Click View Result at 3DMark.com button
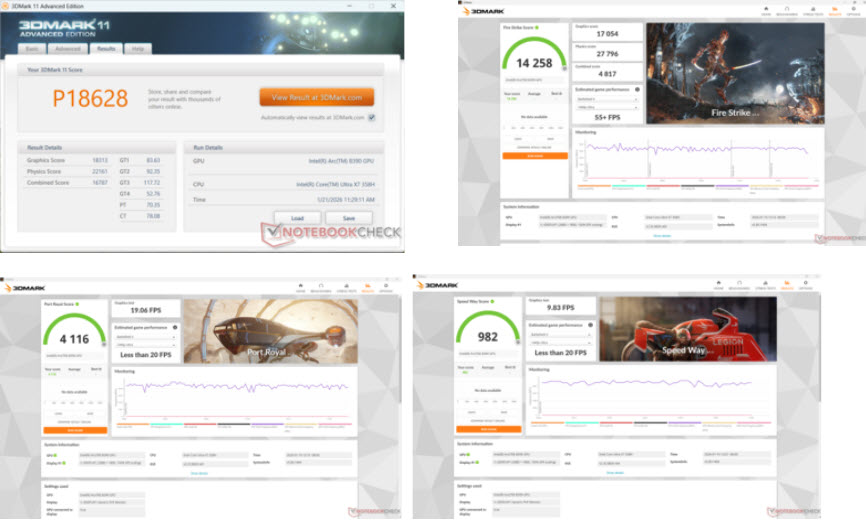Screen dimensions: 866x521 (316, 97)
